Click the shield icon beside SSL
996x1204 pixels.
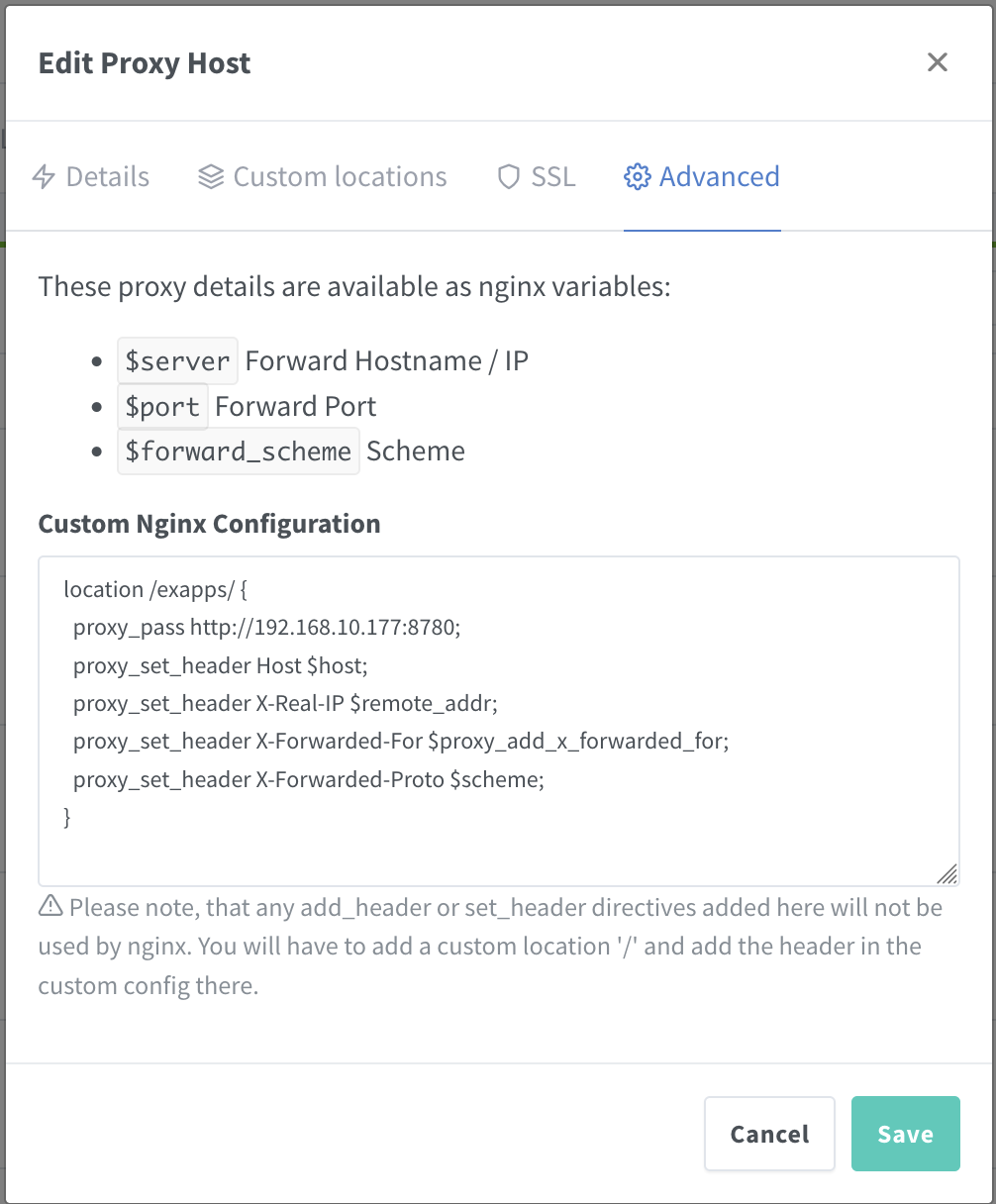[x=509, y=177]
